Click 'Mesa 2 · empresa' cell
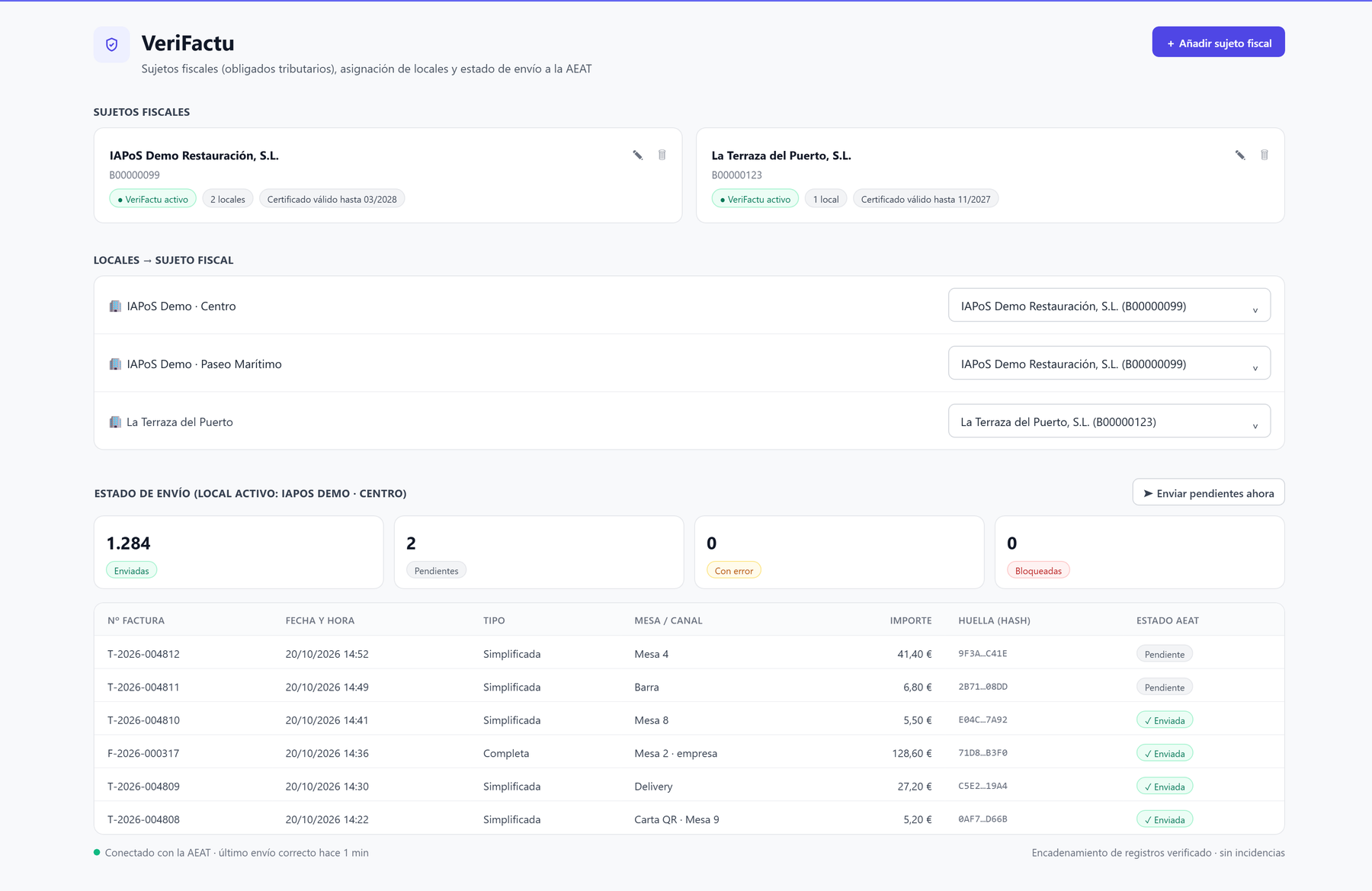This screenshot has height=891, width=1372. click(675, 753)
